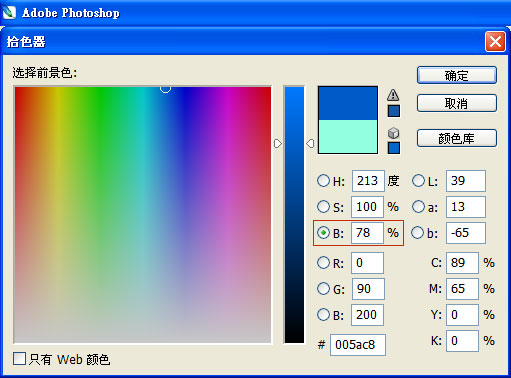Click the right slider arrow of brightness strip
The height and width of the screenshot is (378, 511).
tap(310, 144)
